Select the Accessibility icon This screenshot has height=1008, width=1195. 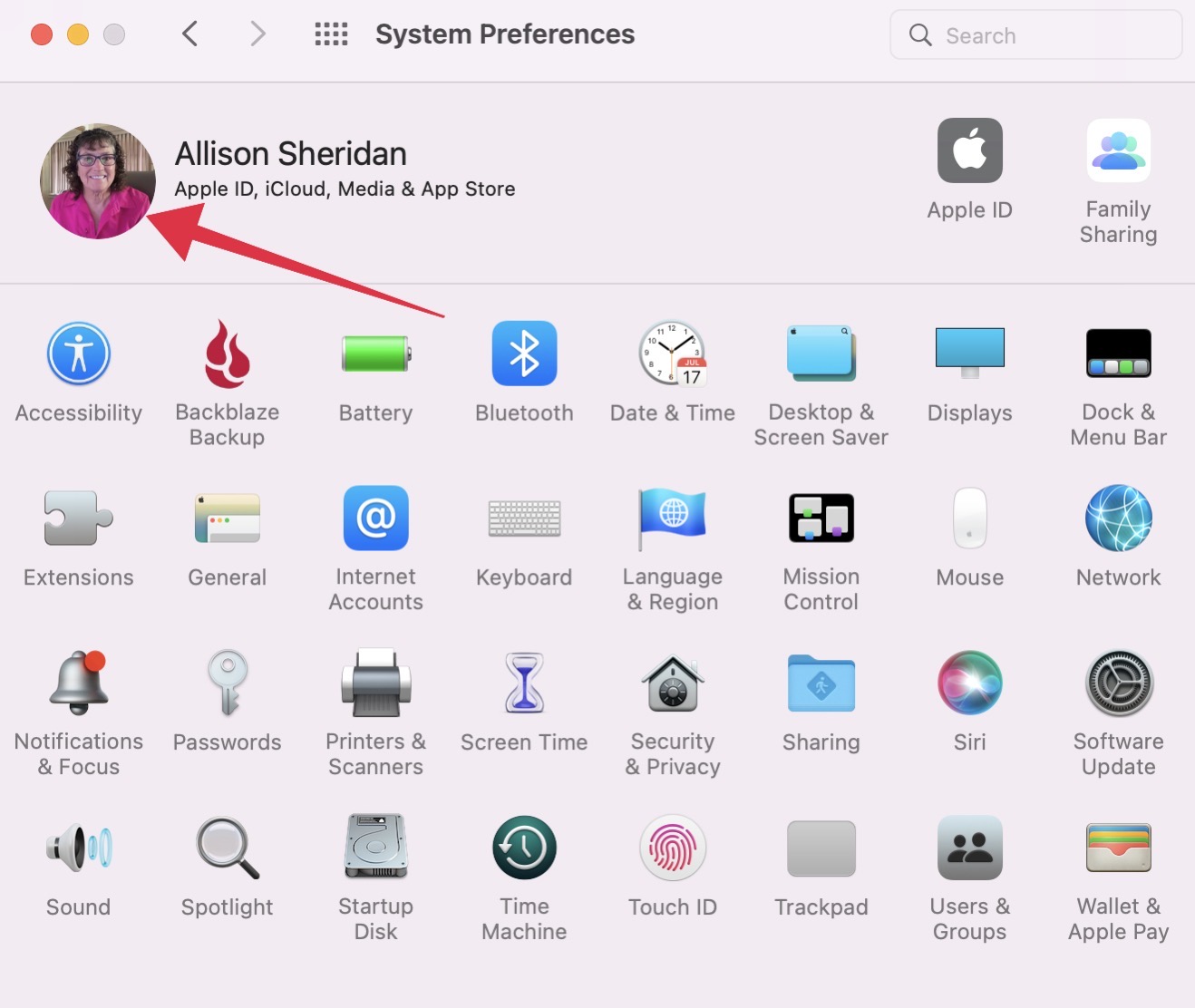[x=79, y=354]
